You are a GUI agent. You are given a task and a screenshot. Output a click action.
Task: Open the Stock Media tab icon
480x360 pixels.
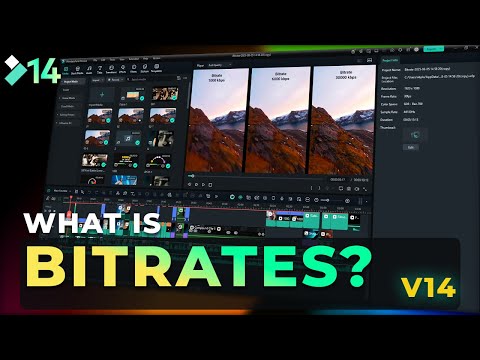pyautogui.click(x=77, y=70)
